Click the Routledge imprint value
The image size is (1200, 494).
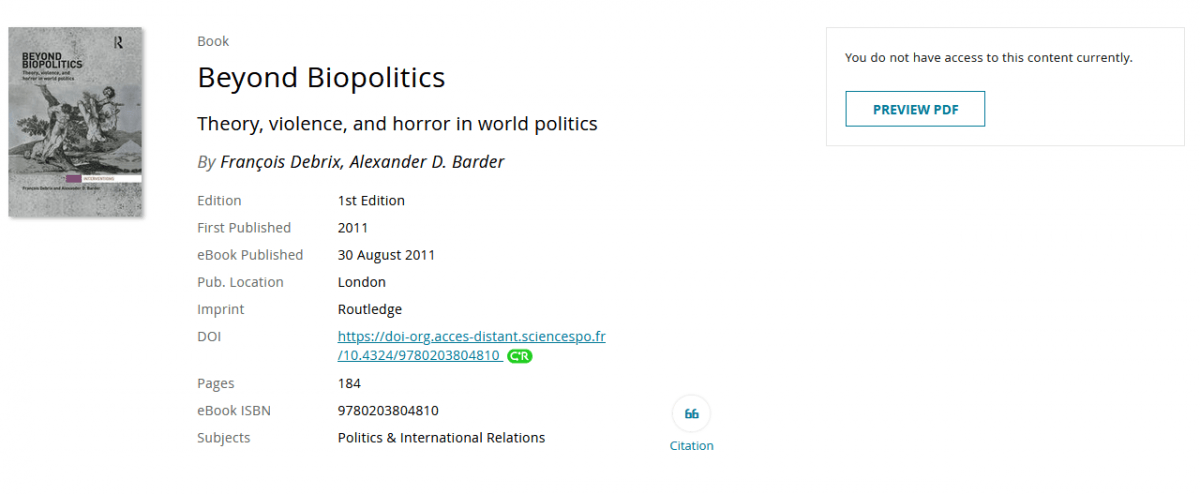coord(370,309)
